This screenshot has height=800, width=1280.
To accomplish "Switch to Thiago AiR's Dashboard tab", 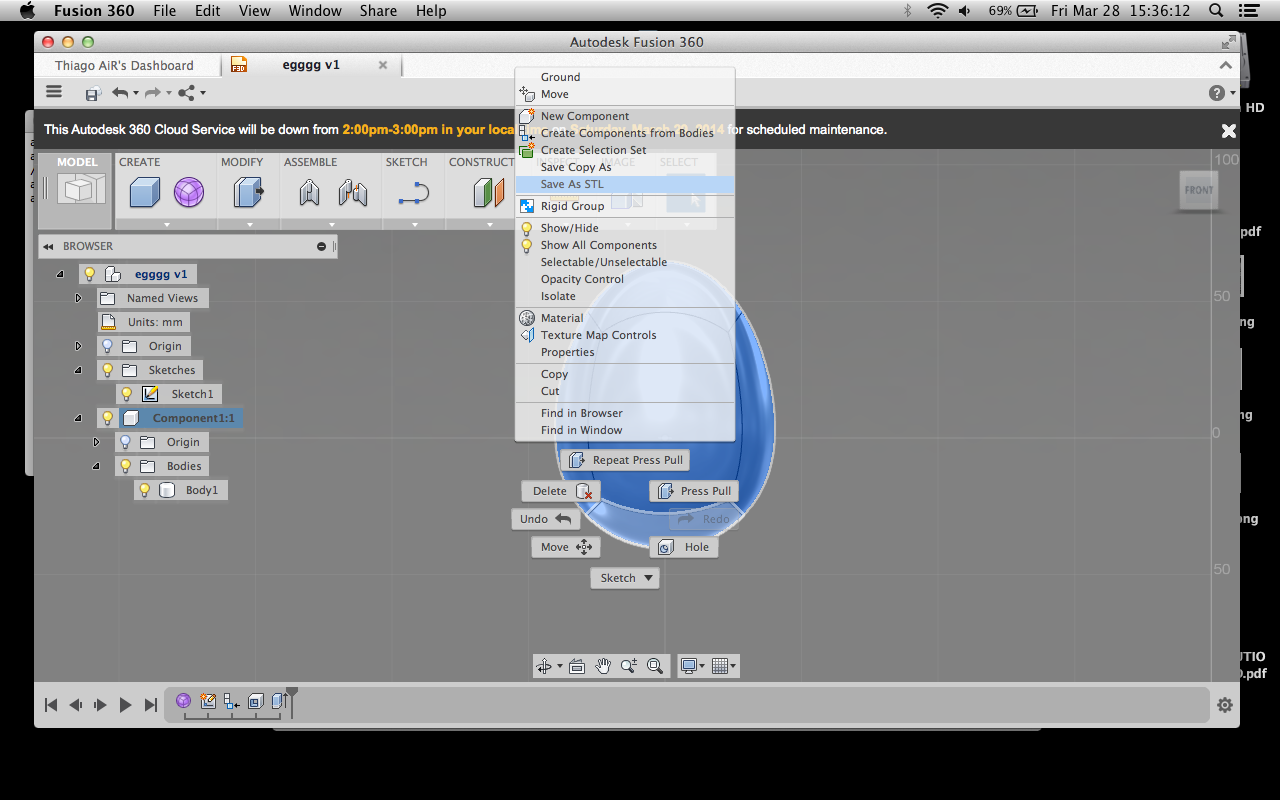I will [125, 65].
